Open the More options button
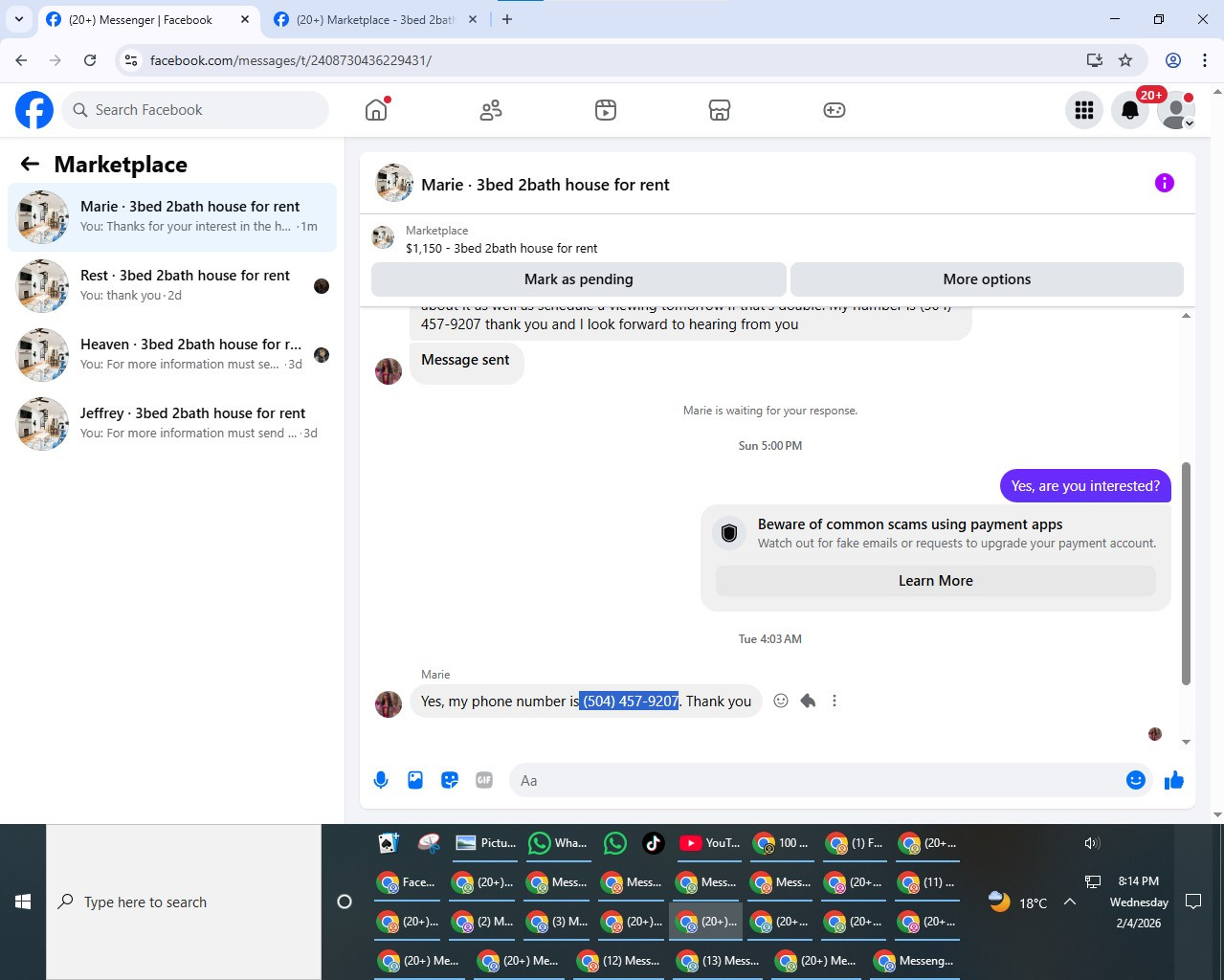The image size is (1224, 980). click(987, 279)
